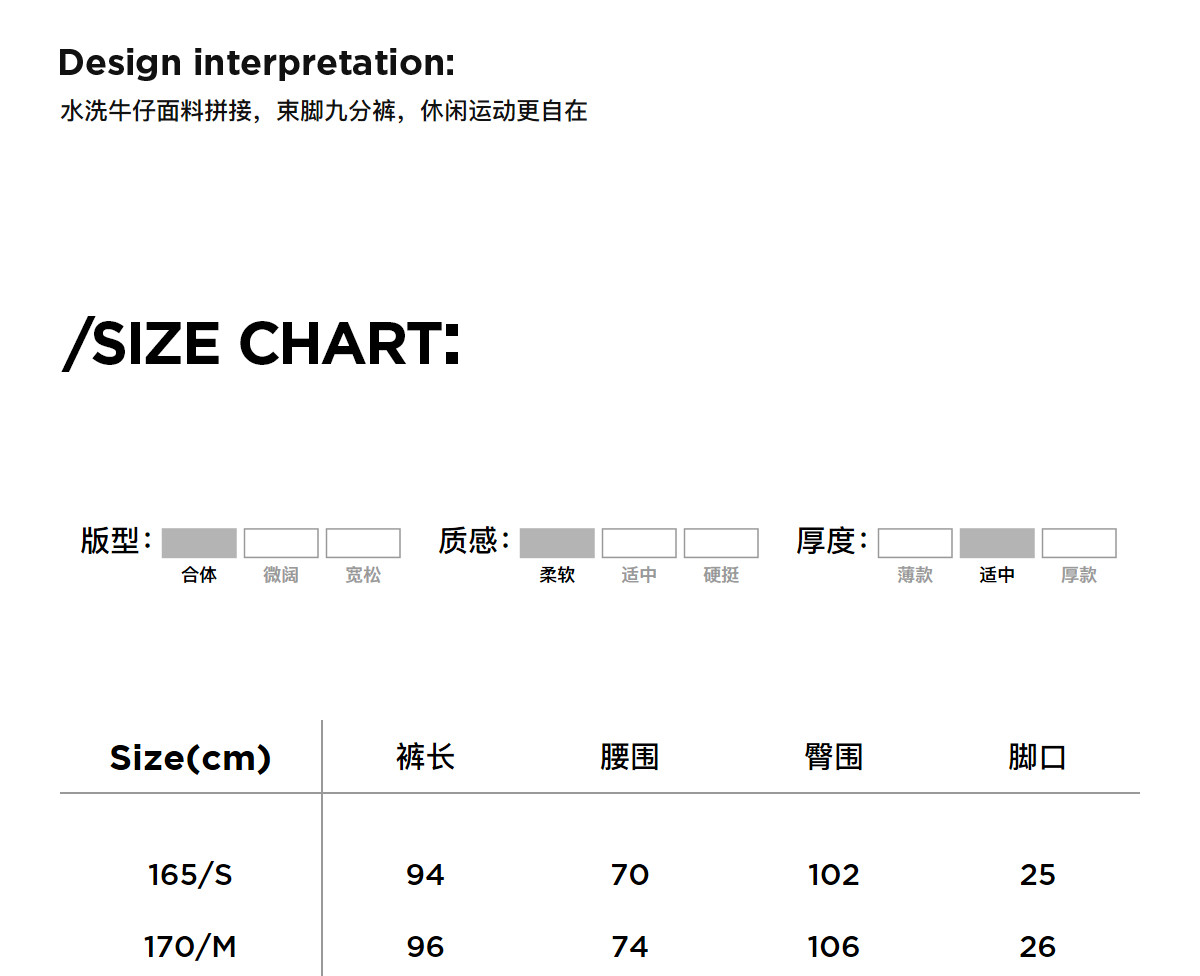
Task: Click the filled 适中 box under 厚度
Action: coord(997,543)
